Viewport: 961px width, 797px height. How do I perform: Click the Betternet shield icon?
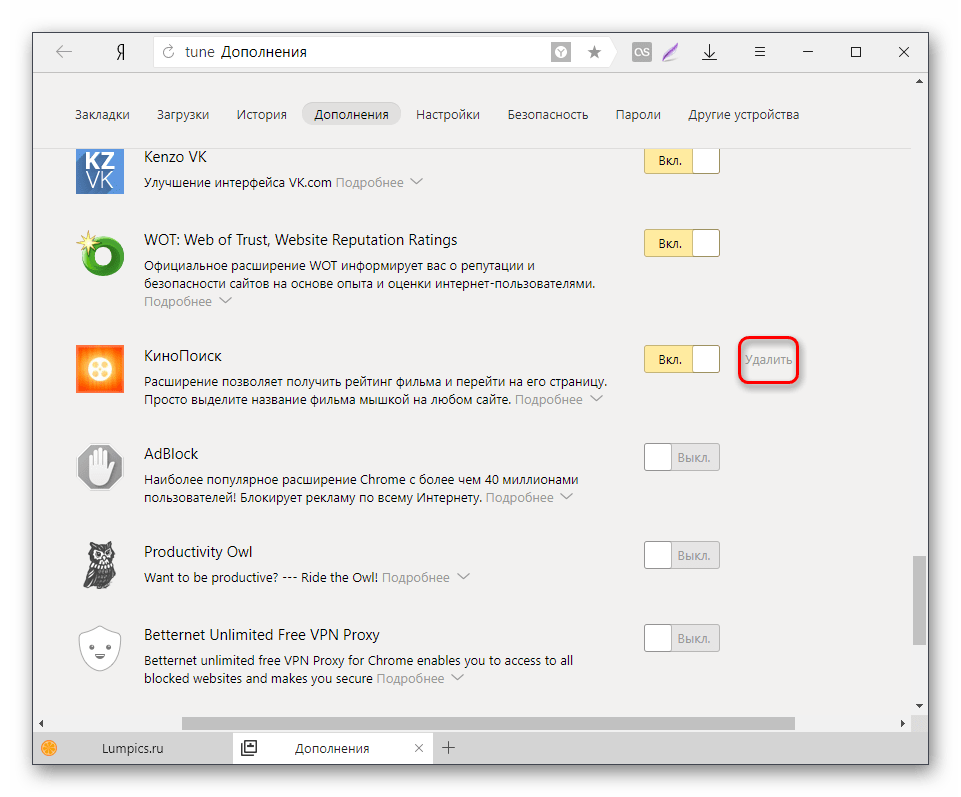(100, 648)
